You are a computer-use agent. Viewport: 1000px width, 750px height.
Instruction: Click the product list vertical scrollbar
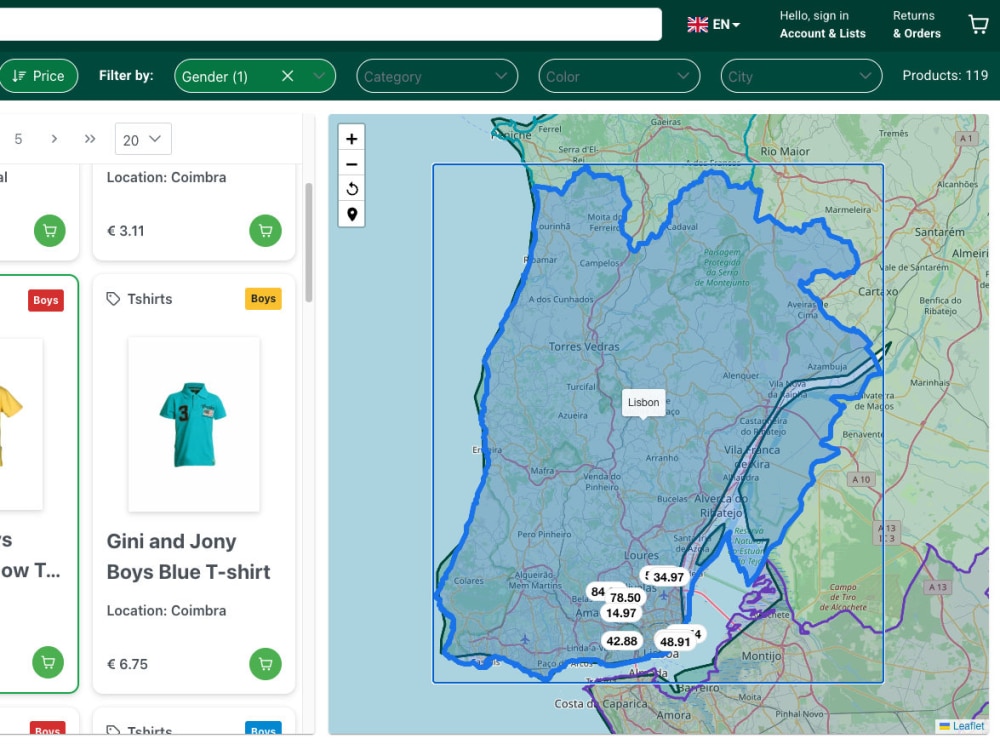309,242
